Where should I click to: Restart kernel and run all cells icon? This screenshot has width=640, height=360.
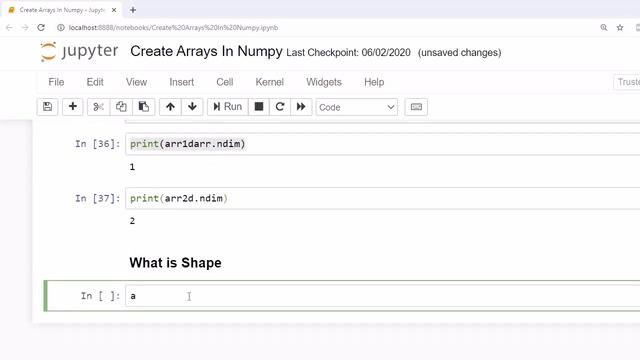(x=301, y=107)
